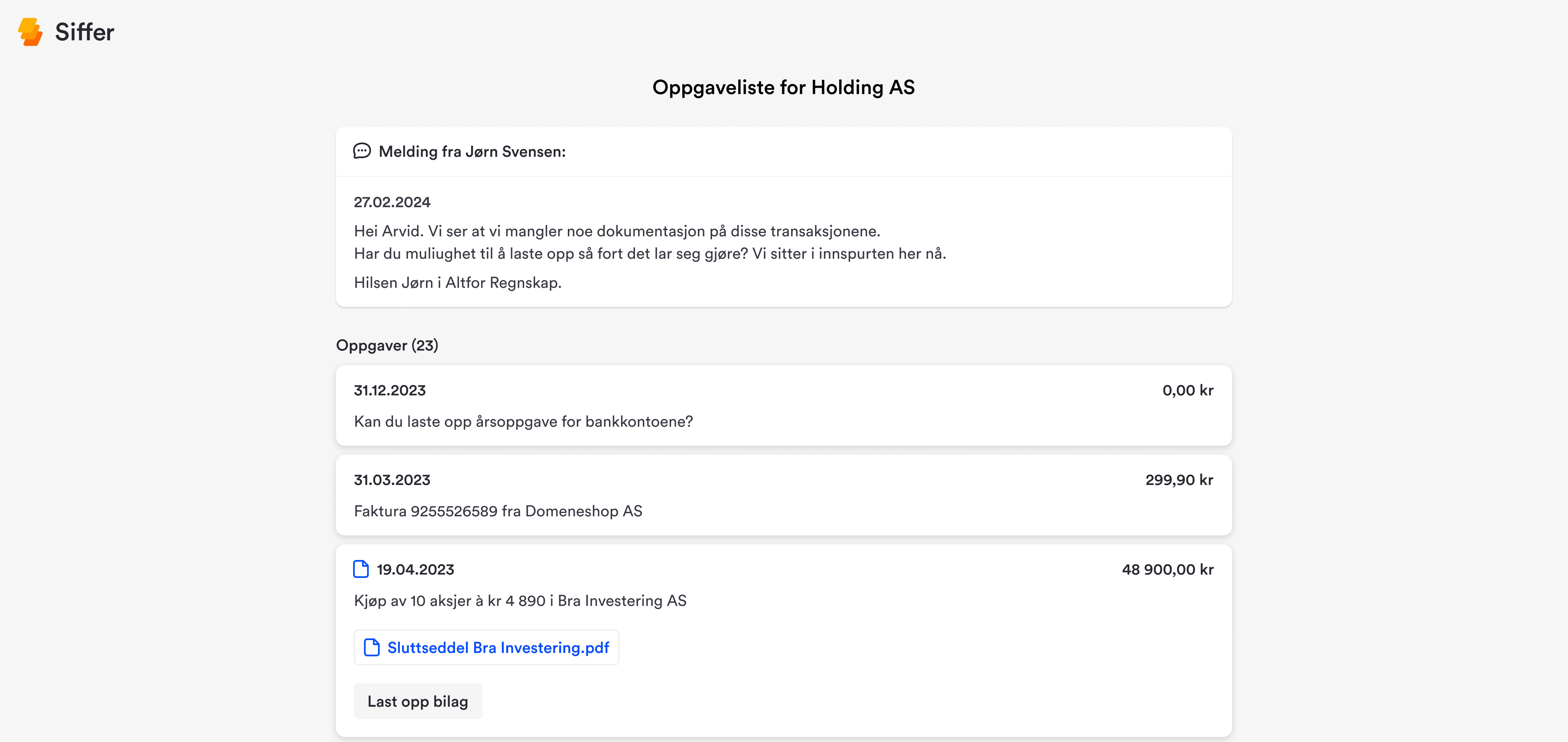Click the speech bubble message icon
The height and width of the screenshot is (742, 1568).
362,151
